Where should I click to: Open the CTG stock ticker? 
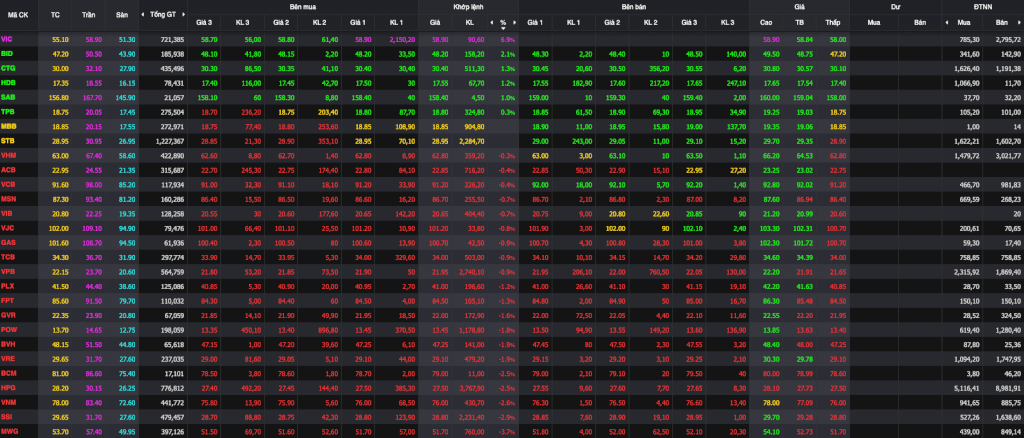[x=8, y=68]
